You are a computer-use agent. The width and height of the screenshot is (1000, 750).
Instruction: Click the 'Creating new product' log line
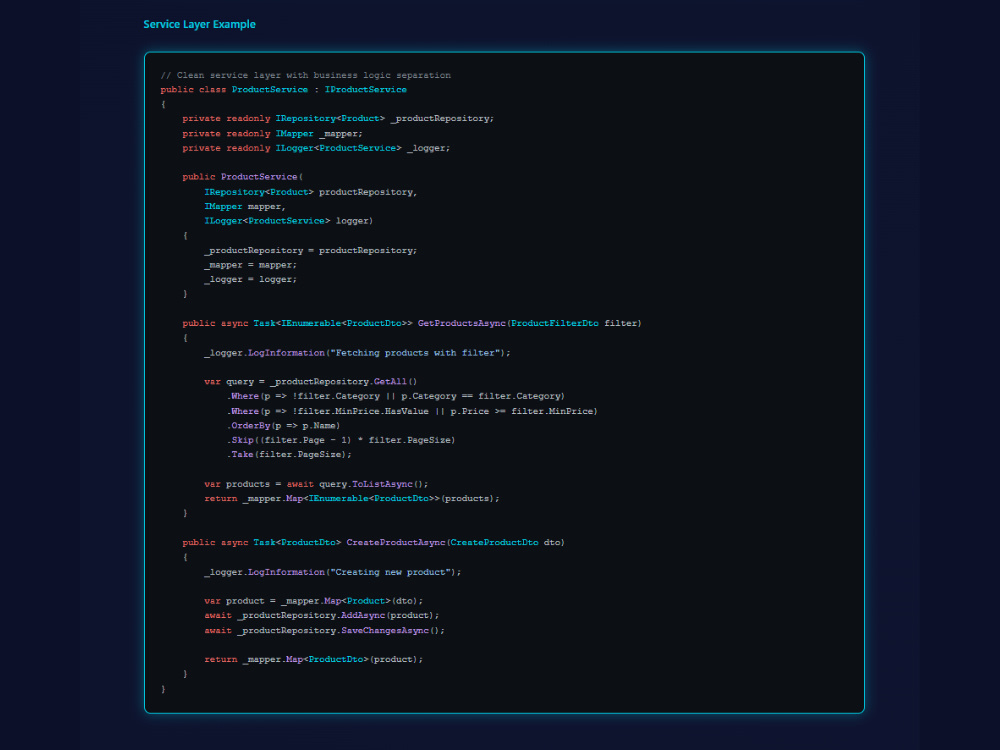pyautogui.click(x=332, y=572)
